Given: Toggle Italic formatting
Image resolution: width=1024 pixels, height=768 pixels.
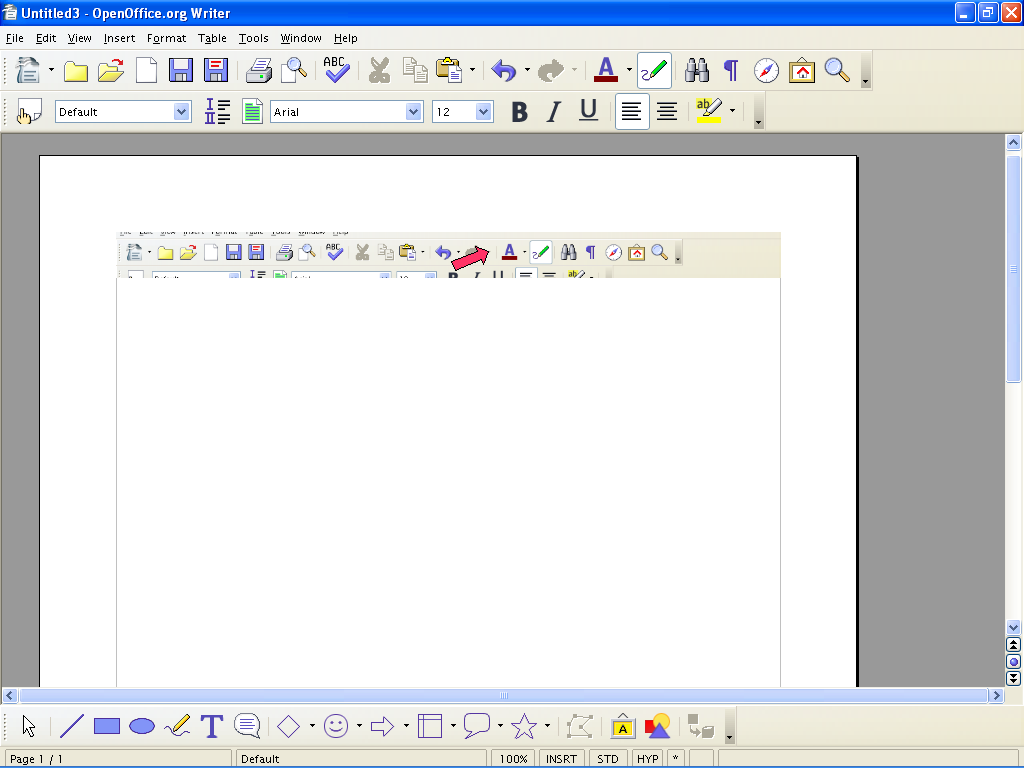Looking at the screenshot, I should point(554,112).
